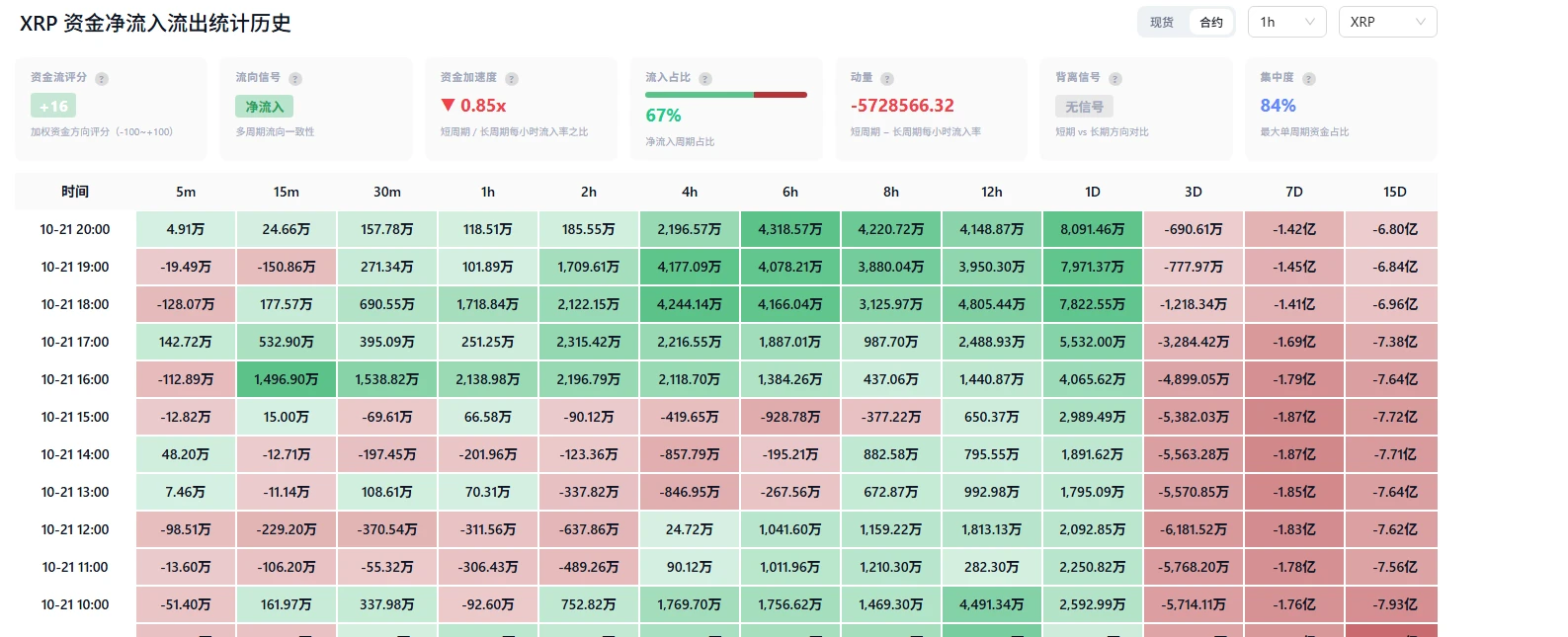Screen dimensions: 1568x637
Task: Click the red down-triangle beside 0.85x
Action: click(x=449, y=105)
